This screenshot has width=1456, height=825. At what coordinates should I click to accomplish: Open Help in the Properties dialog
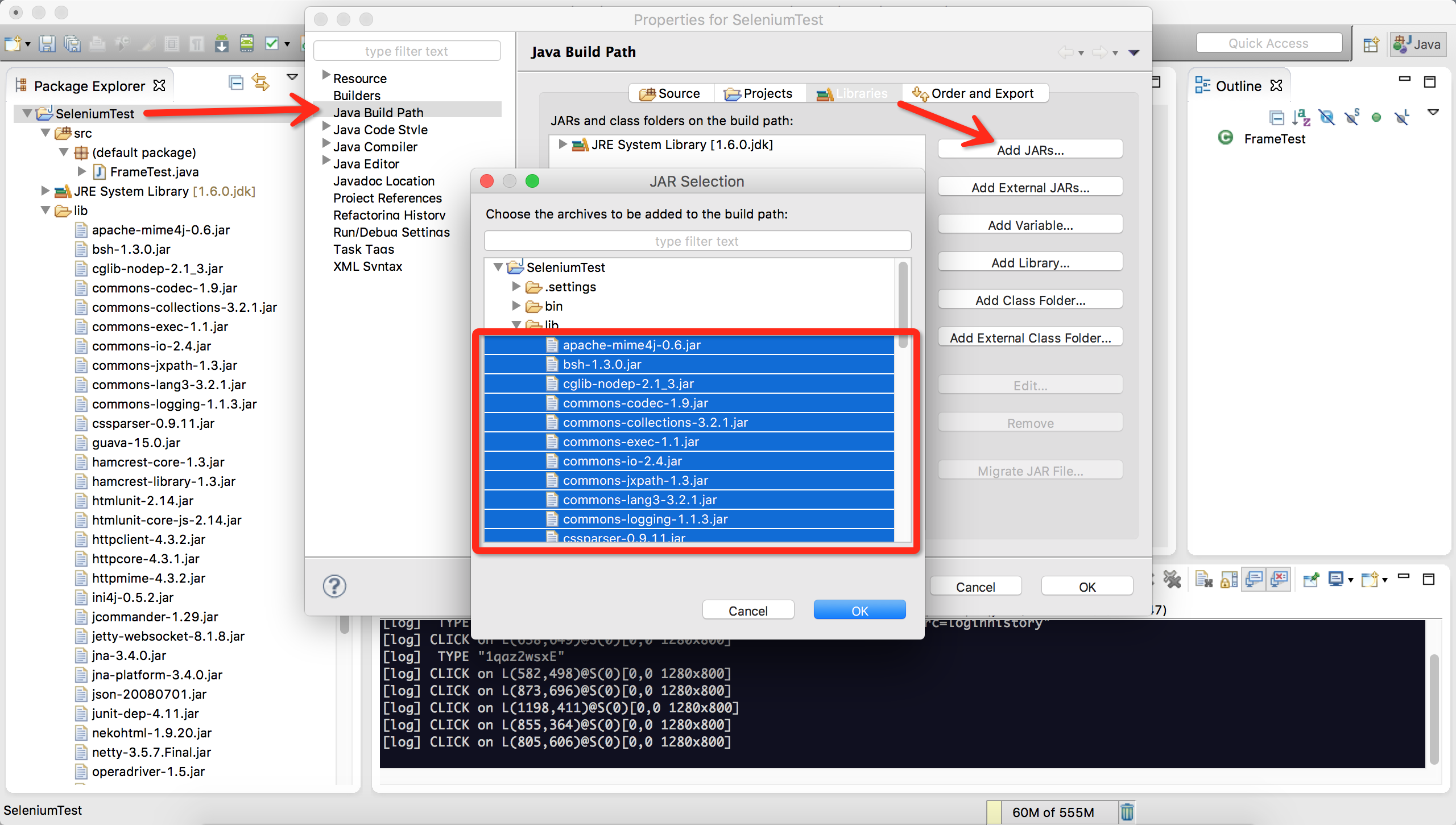334,585
